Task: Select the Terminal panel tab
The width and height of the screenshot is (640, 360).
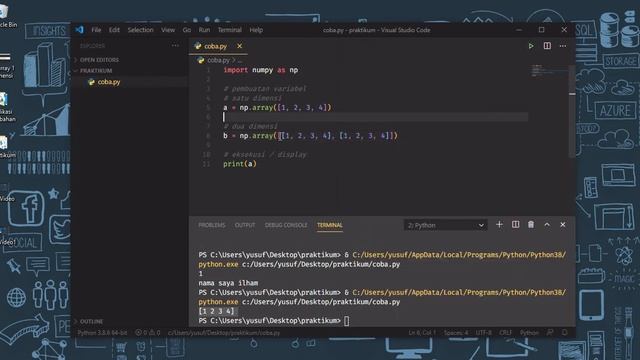Action: tap(330, 225)
